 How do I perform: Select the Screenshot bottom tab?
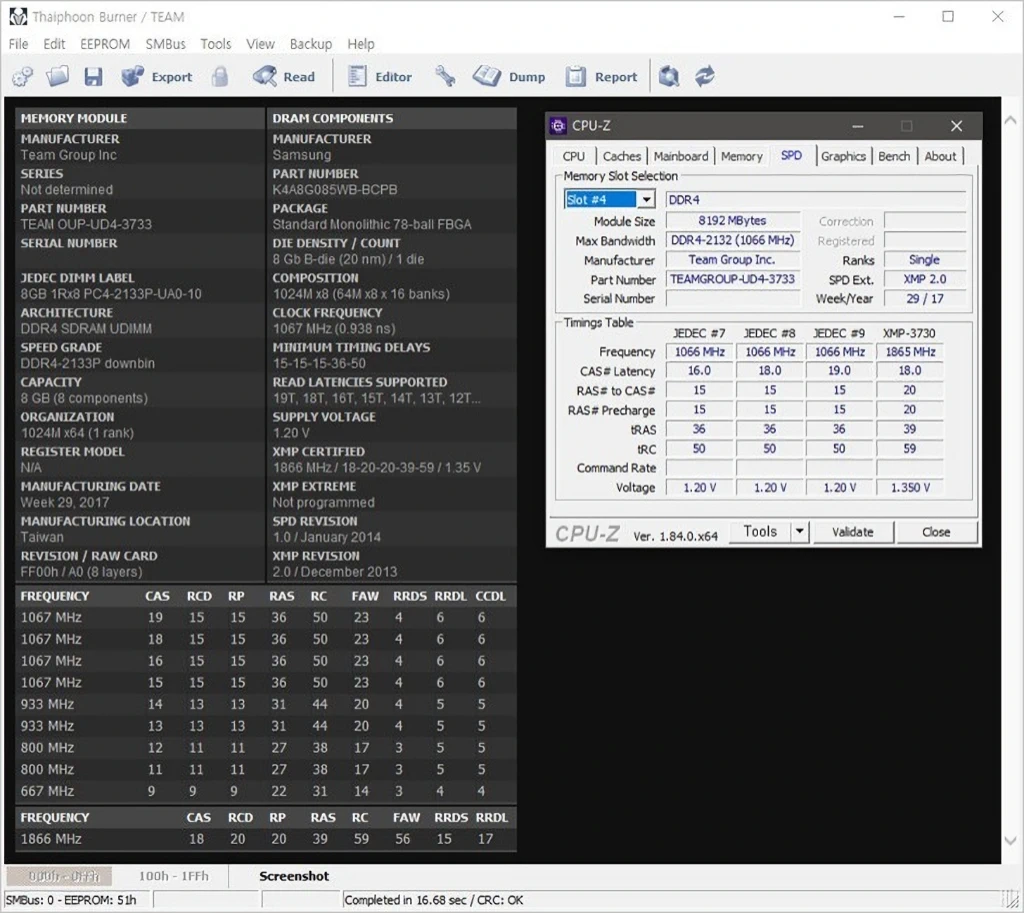coord(294,876)
